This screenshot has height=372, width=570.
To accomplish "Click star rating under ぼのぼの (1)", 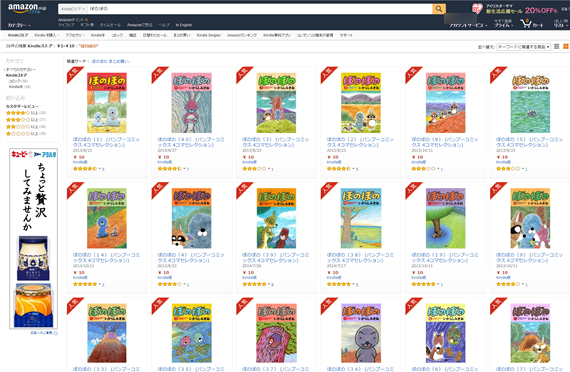I will pyautogui.click(x=85, y=169).
